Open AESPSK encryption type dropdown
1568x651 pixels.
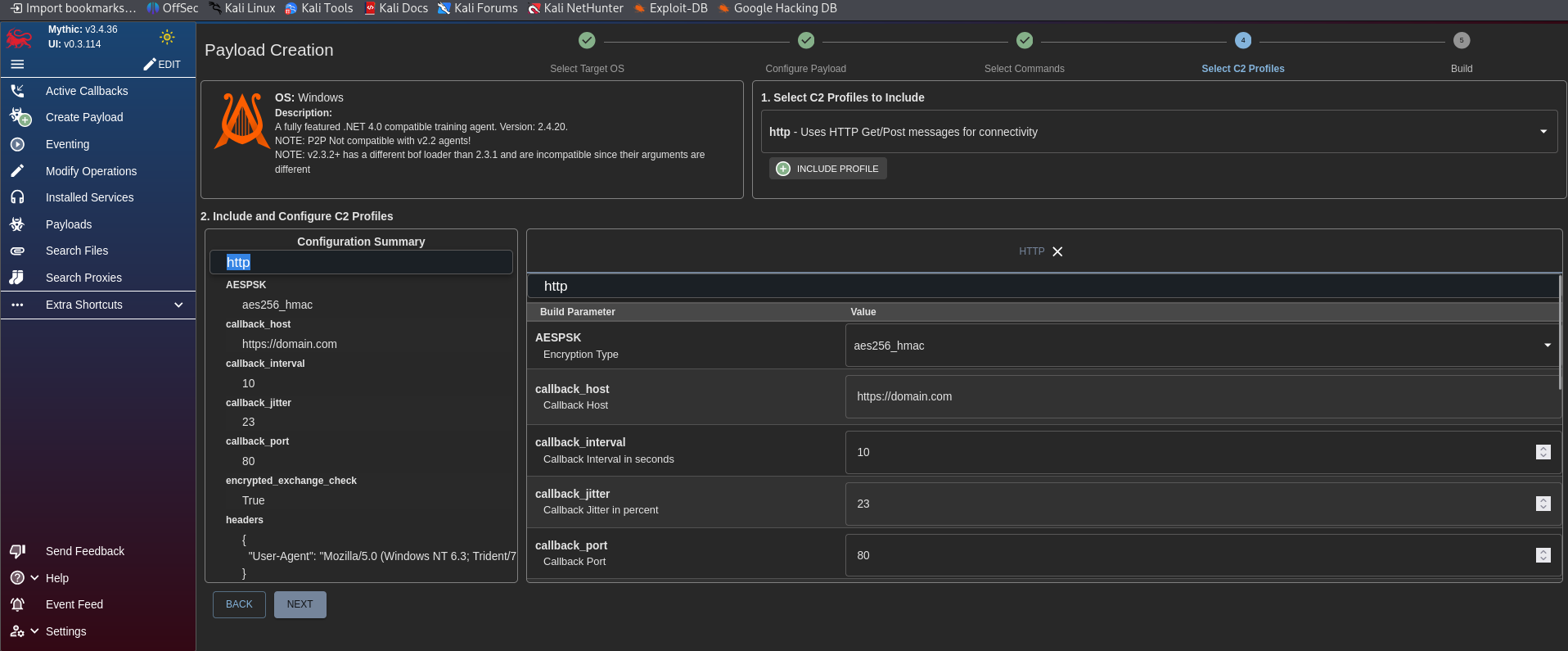click(x=1202, y=346)
